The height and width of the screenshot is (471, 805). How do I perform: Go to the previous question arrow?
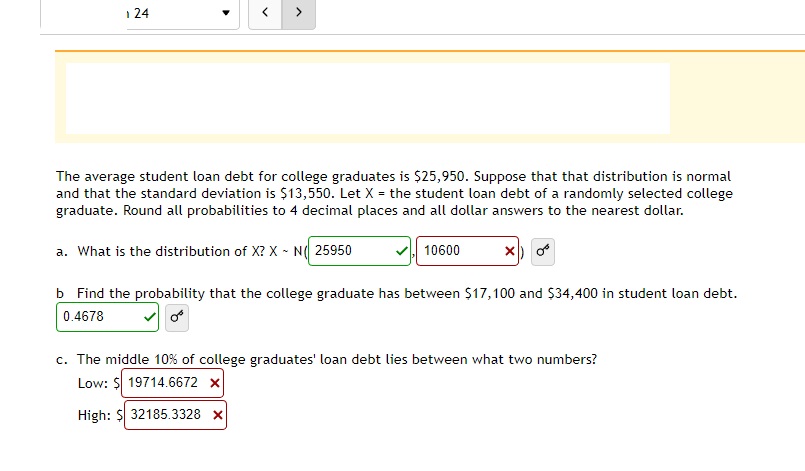coord(265,13)
